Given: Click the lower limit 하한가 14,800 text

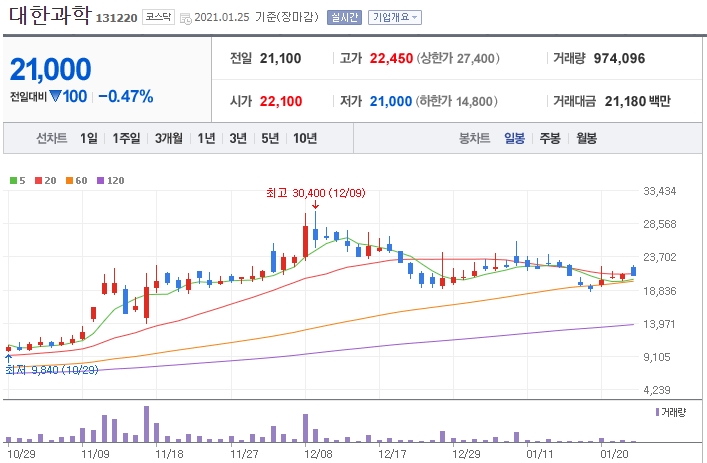Looking at the screenshot, I should tap(456, 101).
